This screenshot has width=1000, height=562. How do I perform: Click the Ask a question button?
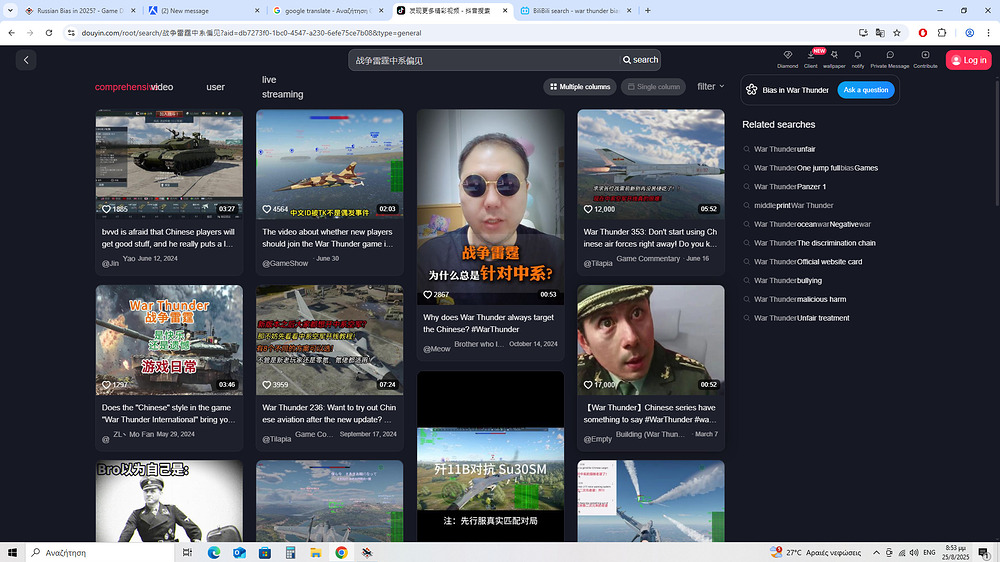(865, 90)
